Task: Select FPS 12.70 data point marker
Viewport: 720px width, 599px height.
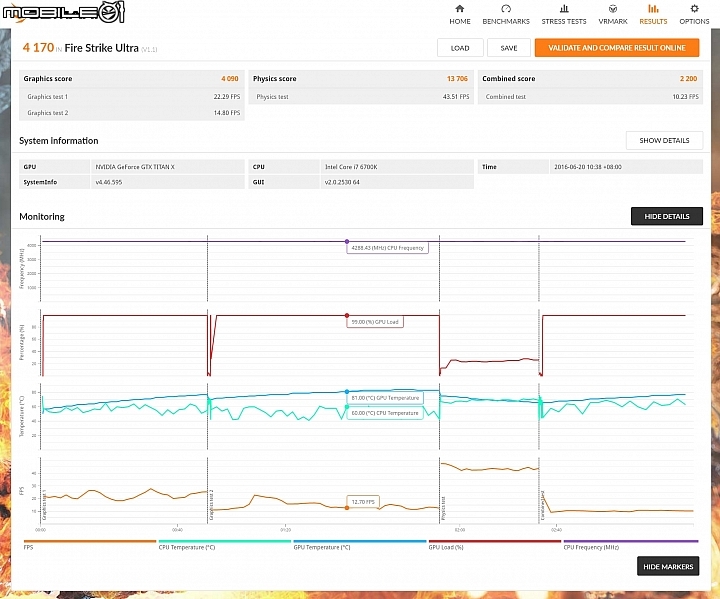Action: tap(347, 508)
